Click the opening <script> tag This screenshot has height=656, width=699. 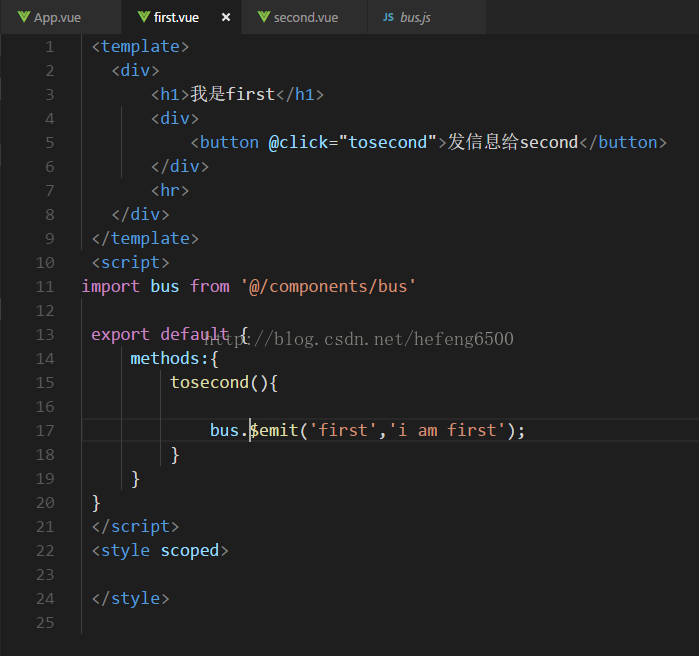131,262
